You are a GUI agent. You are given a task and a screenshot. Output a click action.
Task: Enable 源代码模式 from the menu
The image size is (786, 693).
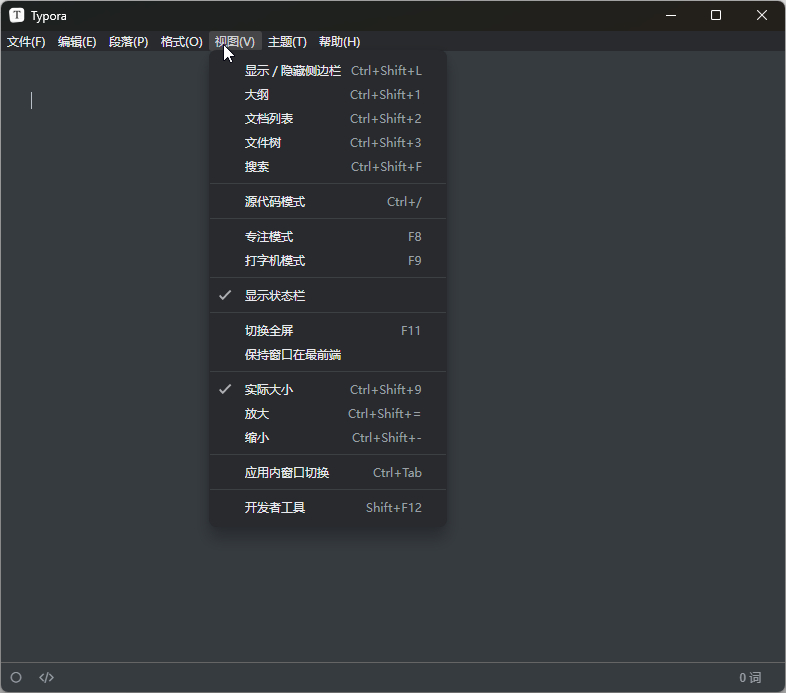(x=328, y=202)
